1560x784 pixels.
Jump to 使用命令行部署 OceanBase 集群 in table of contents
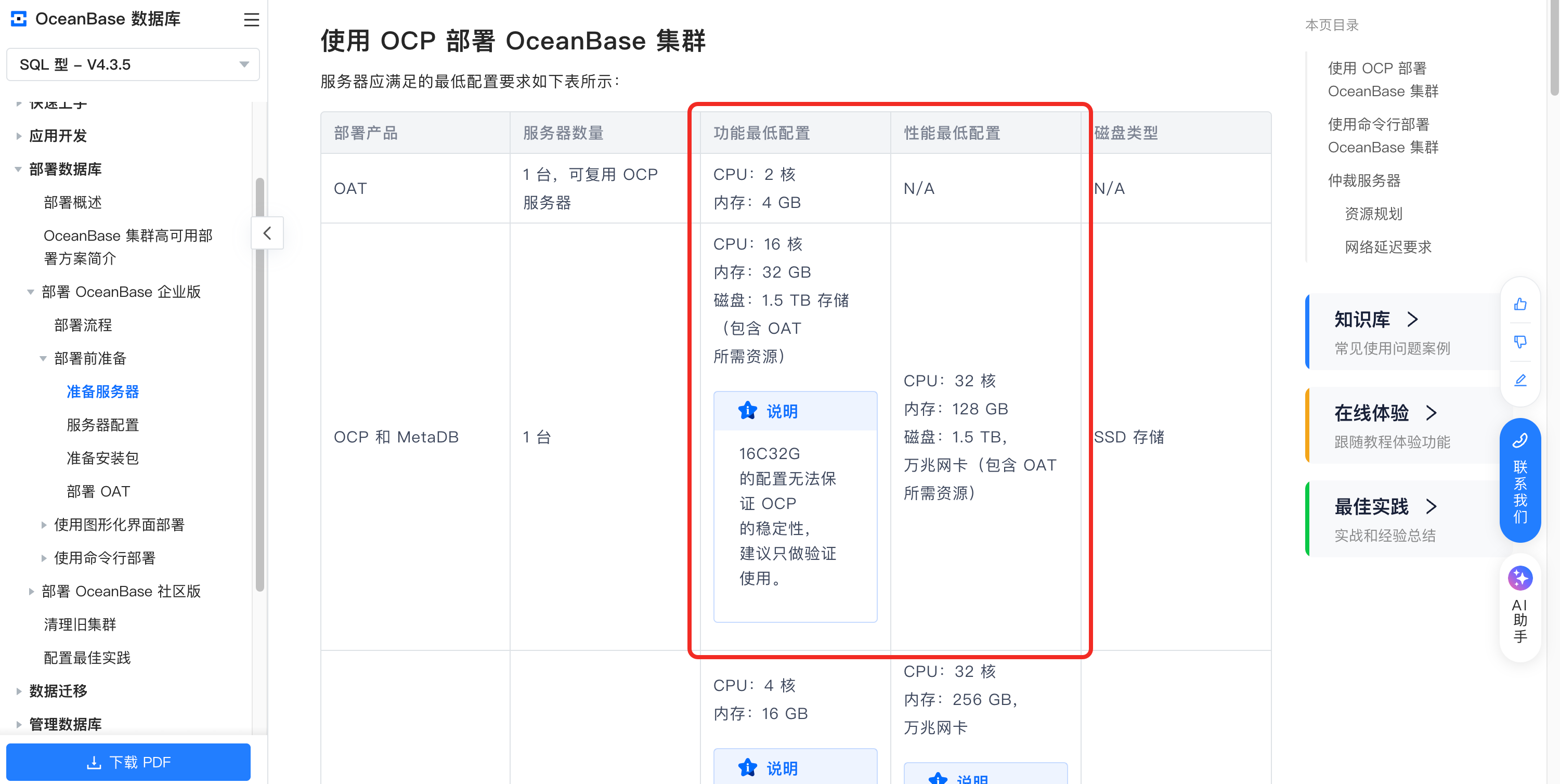click(x=1383, y=136)
